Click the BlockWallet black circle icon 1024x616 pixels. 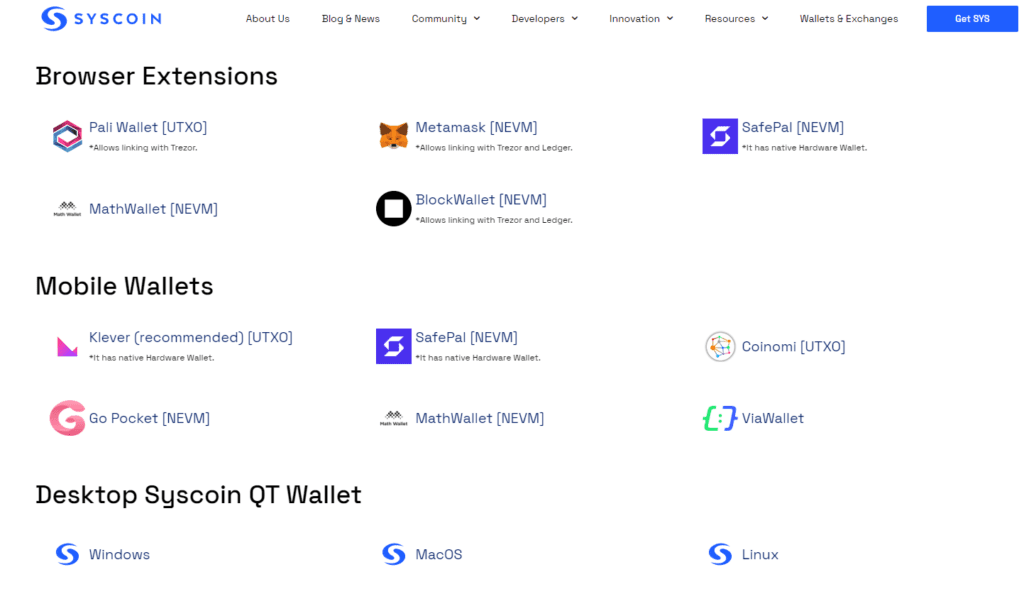394,208
